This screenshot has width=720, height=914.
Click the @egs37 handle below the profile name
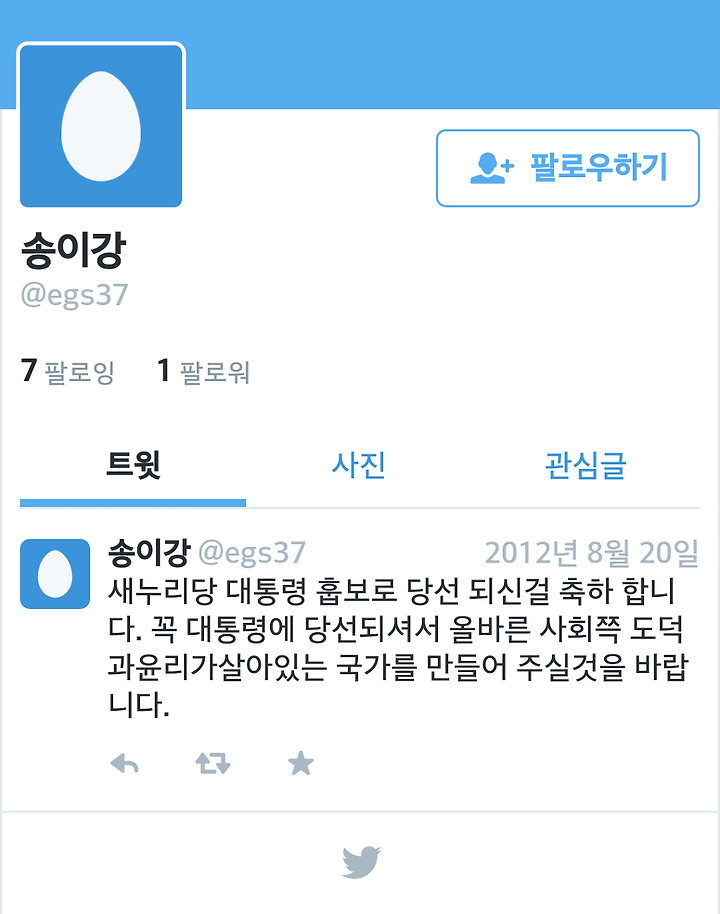click(x=74, y=294)
